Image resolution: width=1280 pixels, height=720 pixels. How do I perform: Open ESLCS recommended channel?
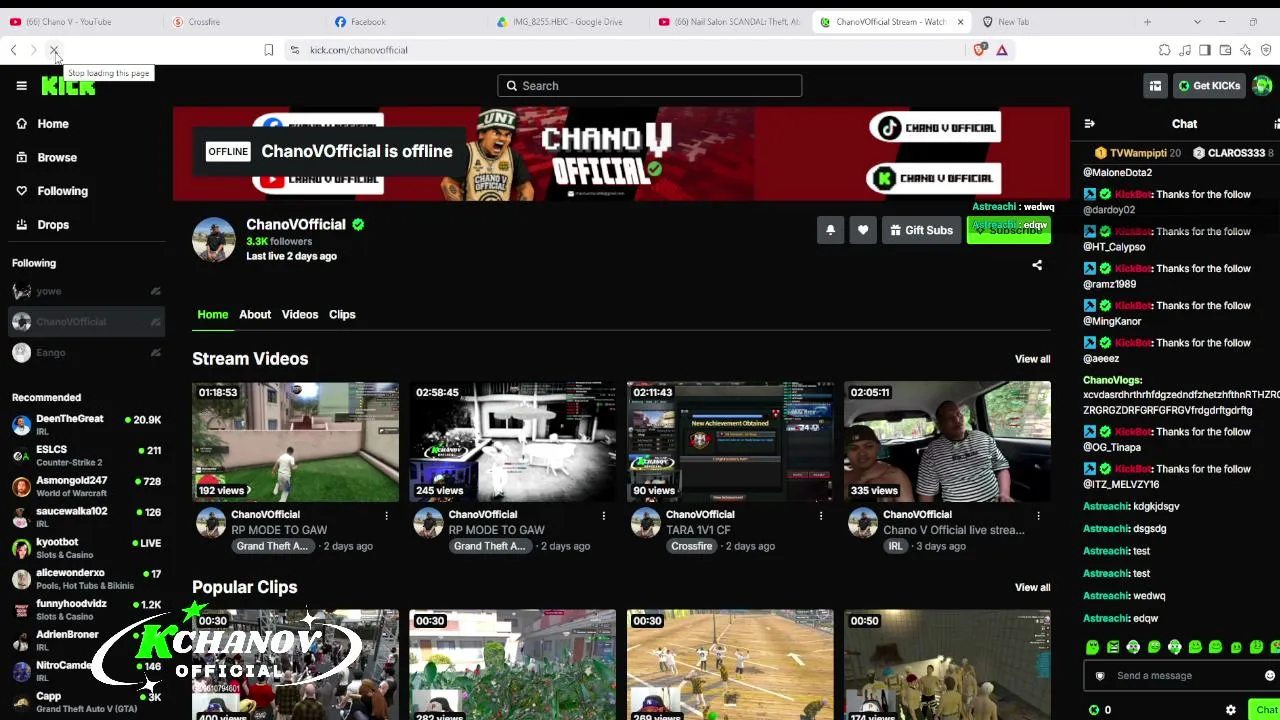(x=86, y=456)
